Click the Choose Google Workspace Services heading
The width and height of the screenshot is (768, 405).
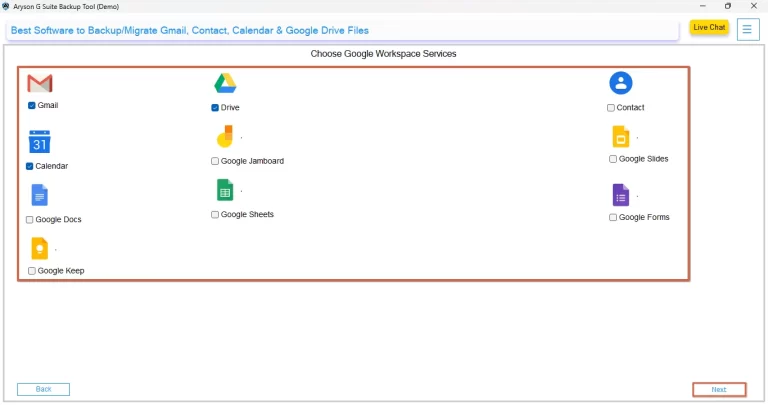coord(384,54)
